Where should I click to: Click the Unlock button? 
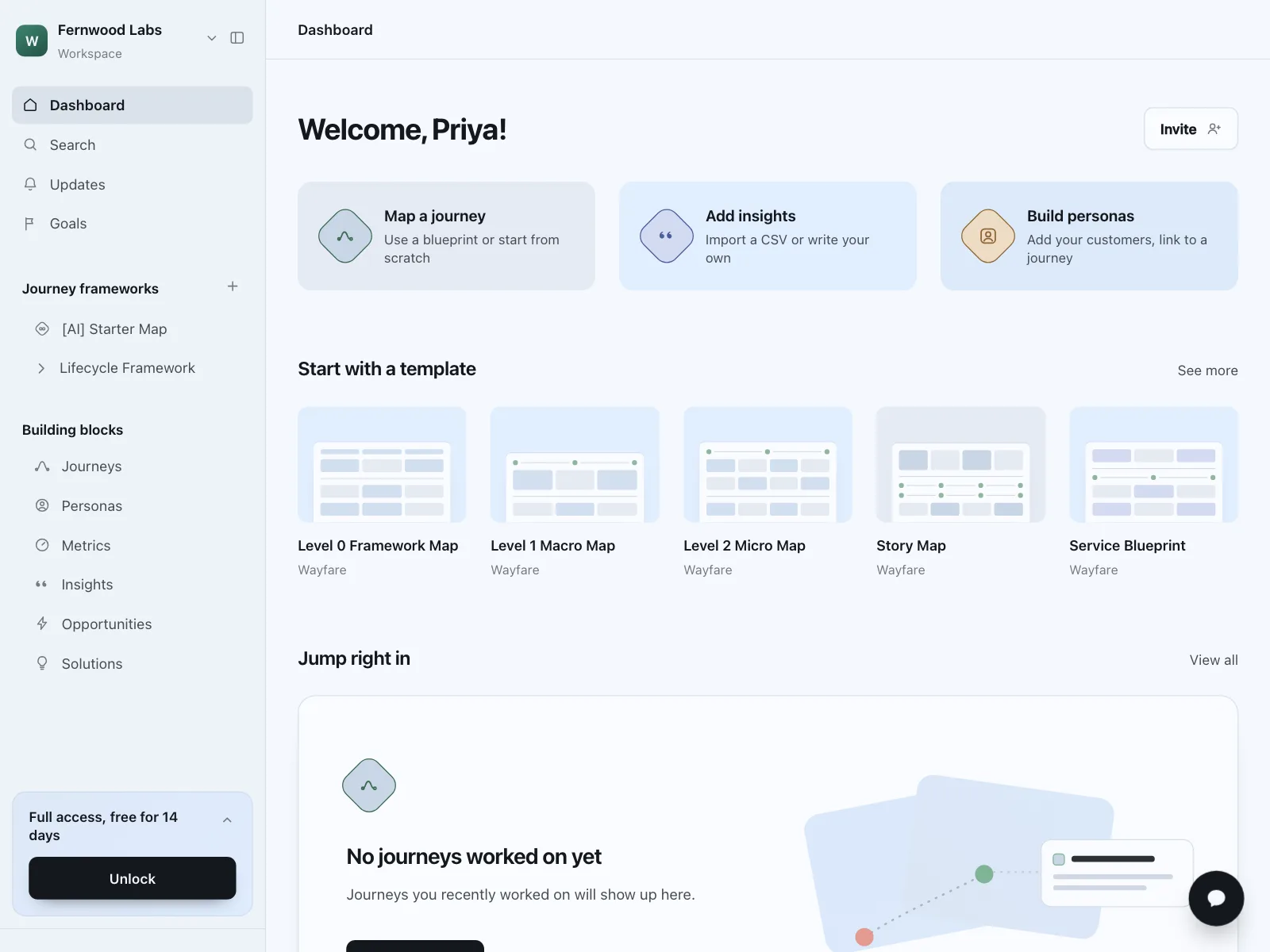[x=133, y=878]
